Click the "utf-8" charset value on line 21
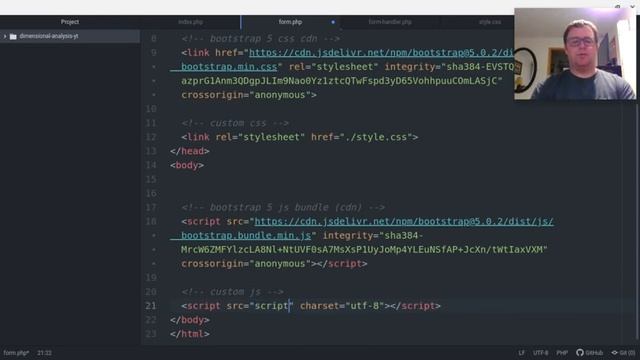Image resolution: width=640 pixels, height=360 pixels. pos(365,306)
